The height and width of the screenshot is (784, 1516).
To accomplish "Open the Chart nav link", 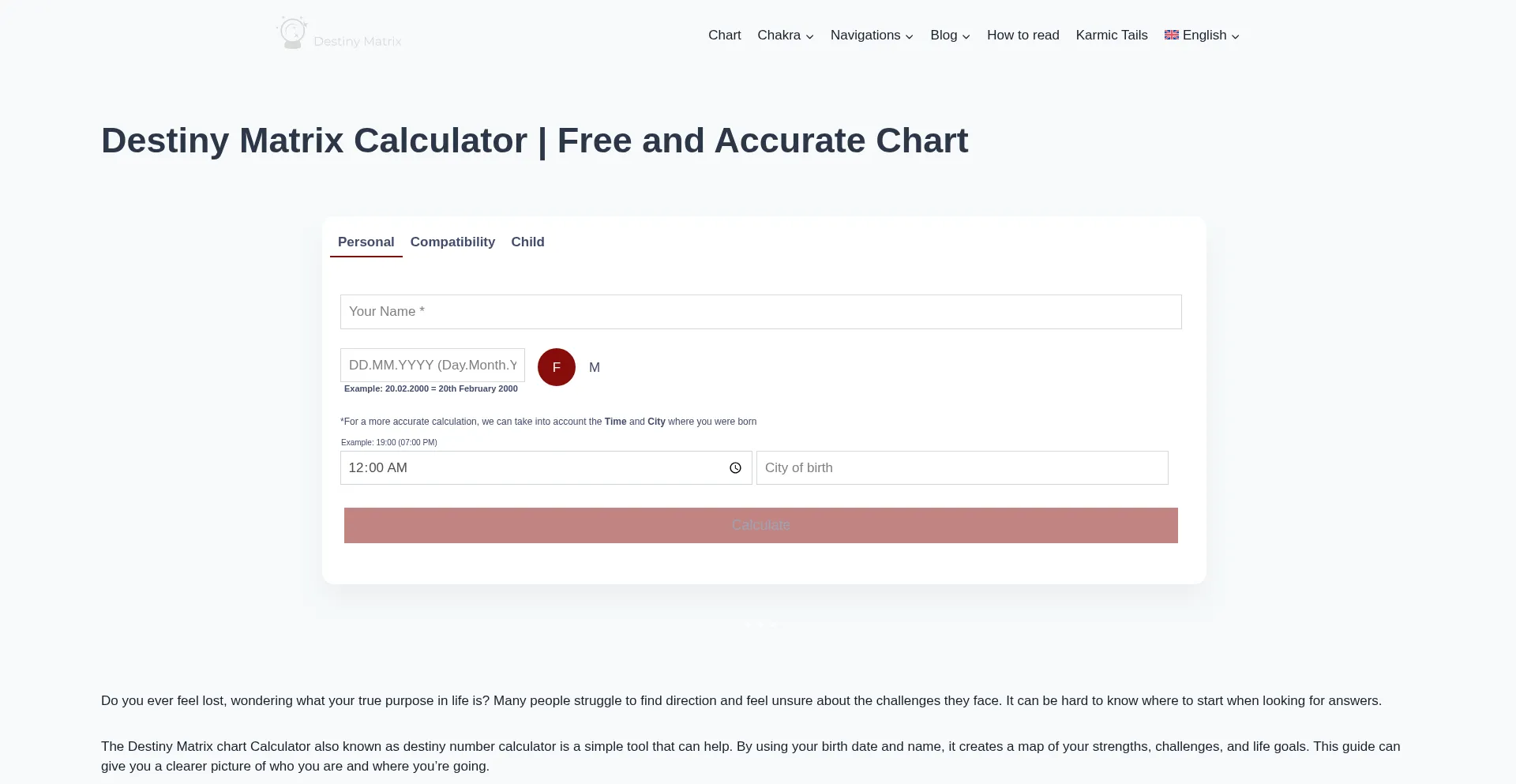I will click(724, 36).
